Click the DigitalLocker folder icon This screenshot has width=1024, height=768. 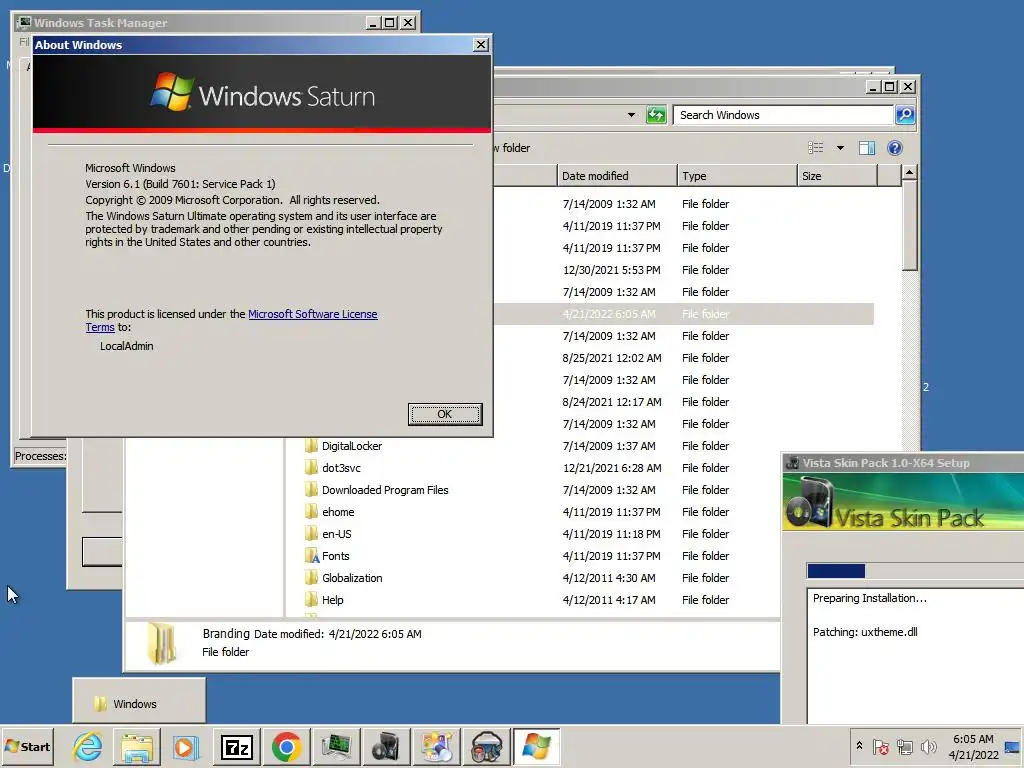312,446
